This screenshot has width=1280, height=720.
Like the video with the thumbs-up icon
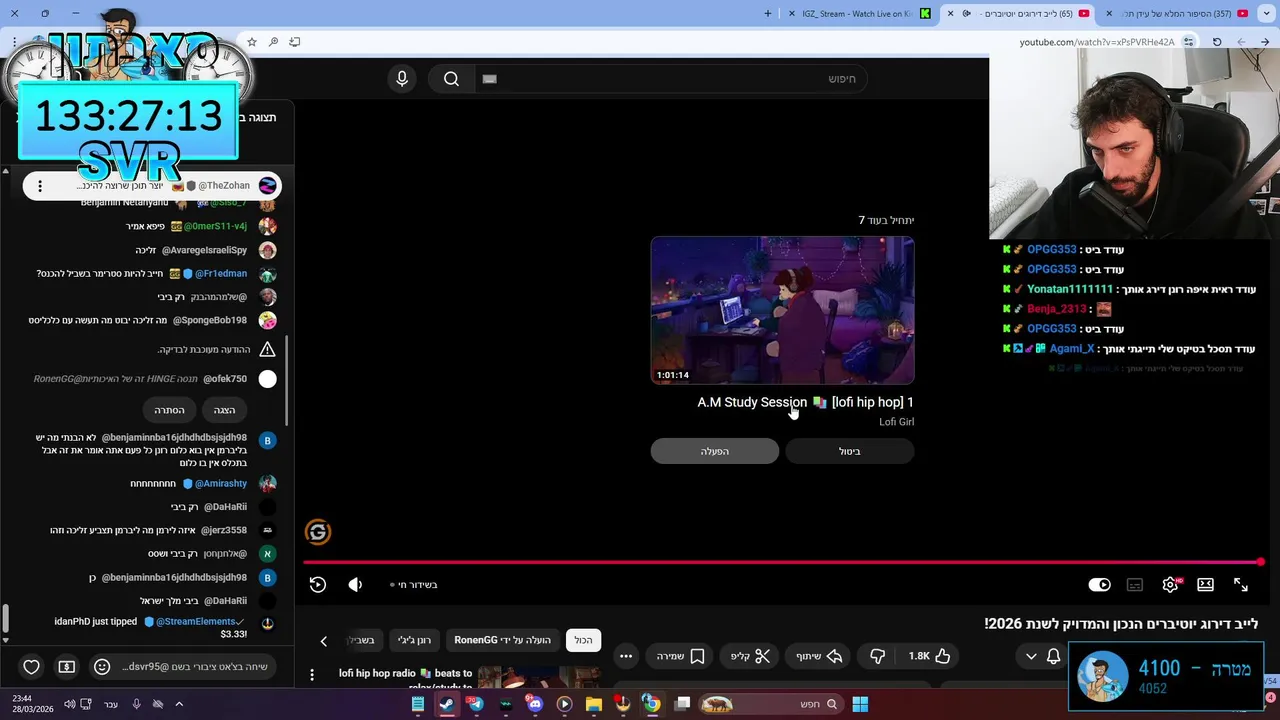(x=930, y=656)
